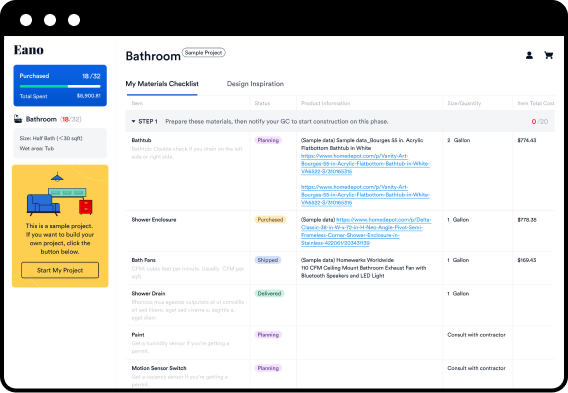Screen dimensions: 568x393
Task: Open the Bathtub Planning status badge
Action: tap(268, 140)
